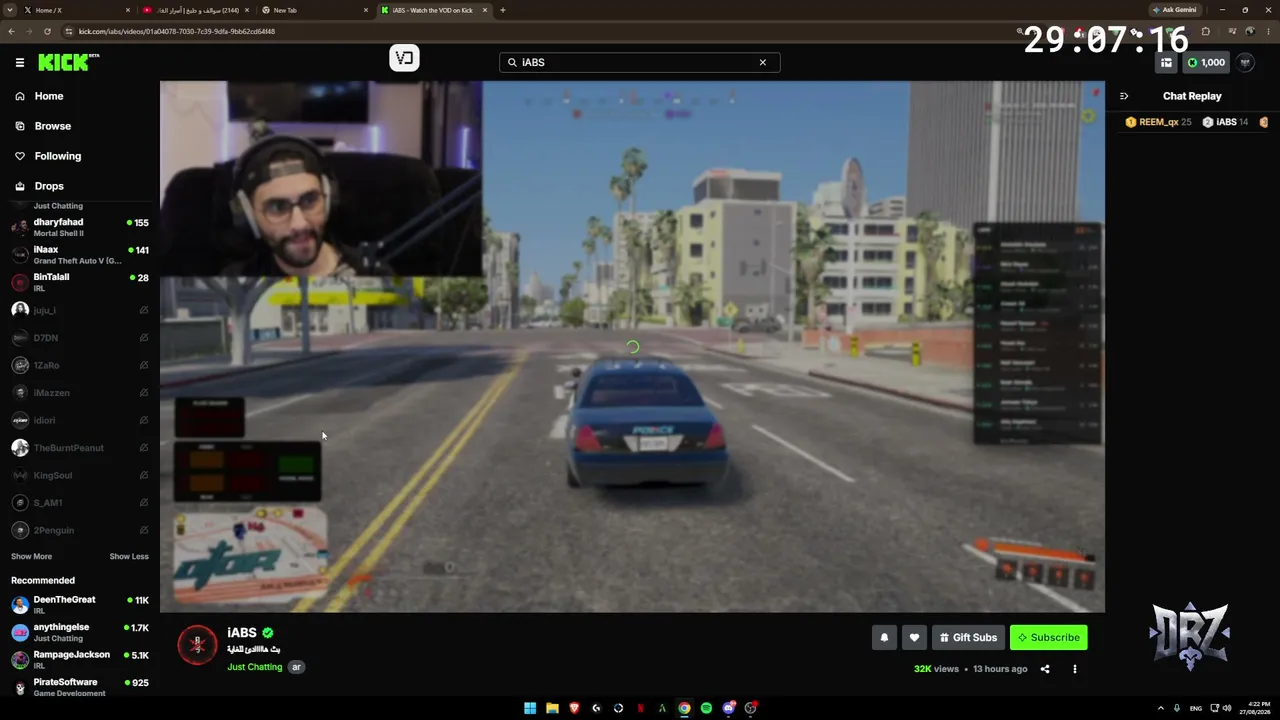View iABS rank two on chat leaderboard
Screen dimensions: 1280x720
click(1225, 122)
